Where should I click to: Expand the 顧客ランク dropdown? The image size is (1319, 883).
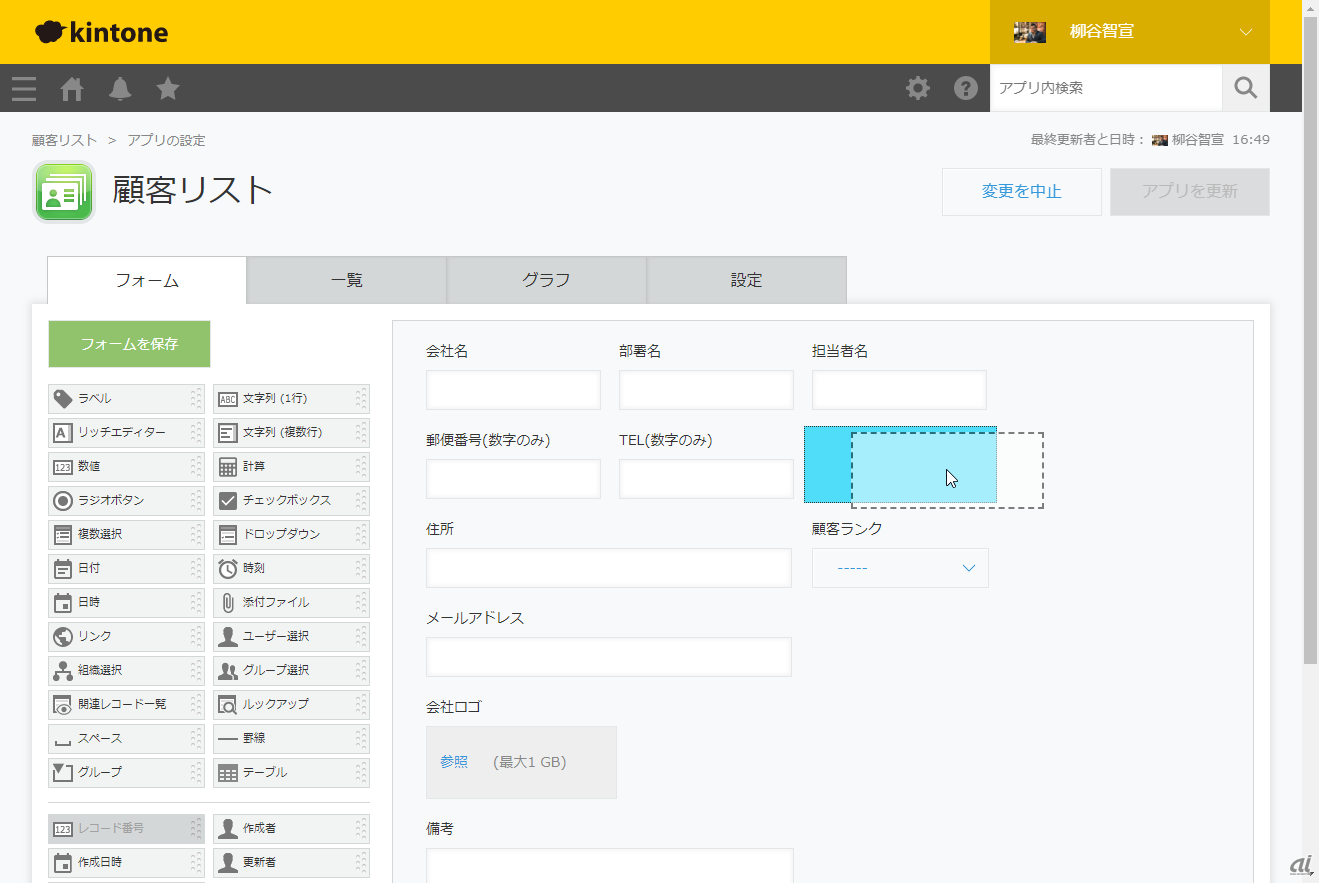pyautogui.click(x=900, y=568)
